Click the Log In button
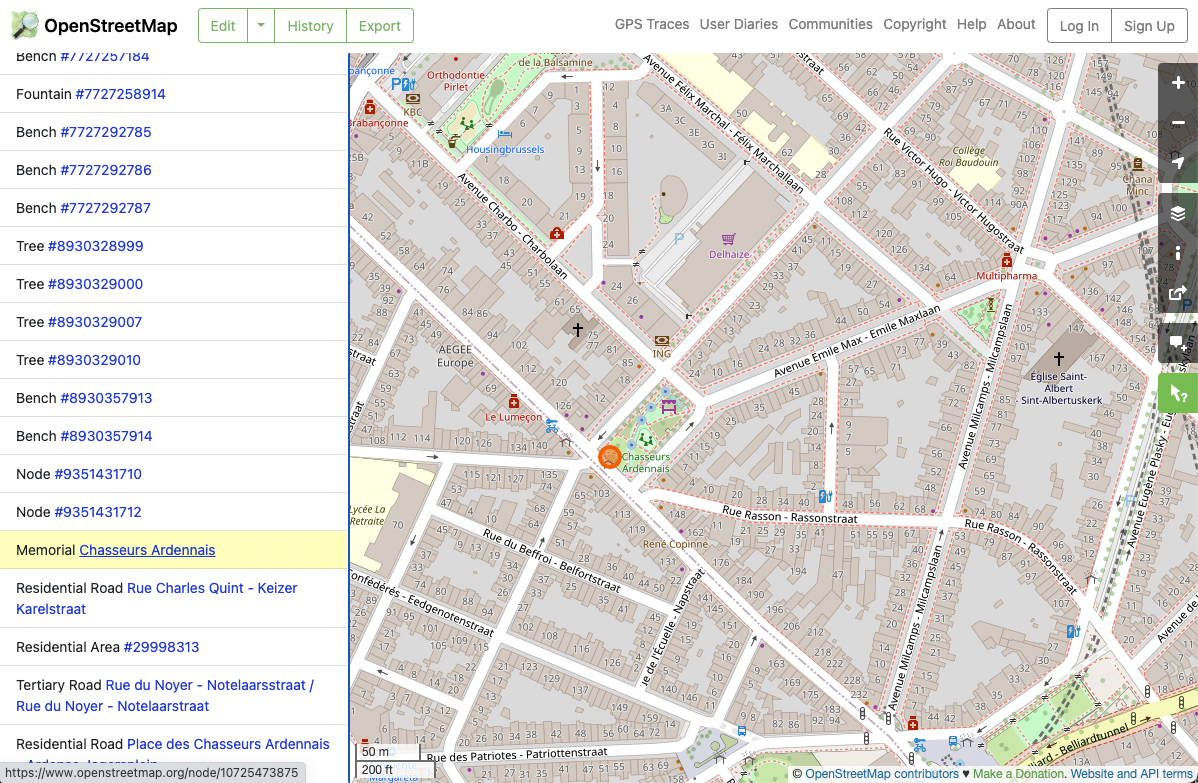The image size is (1198, 783). point(1079,25)
